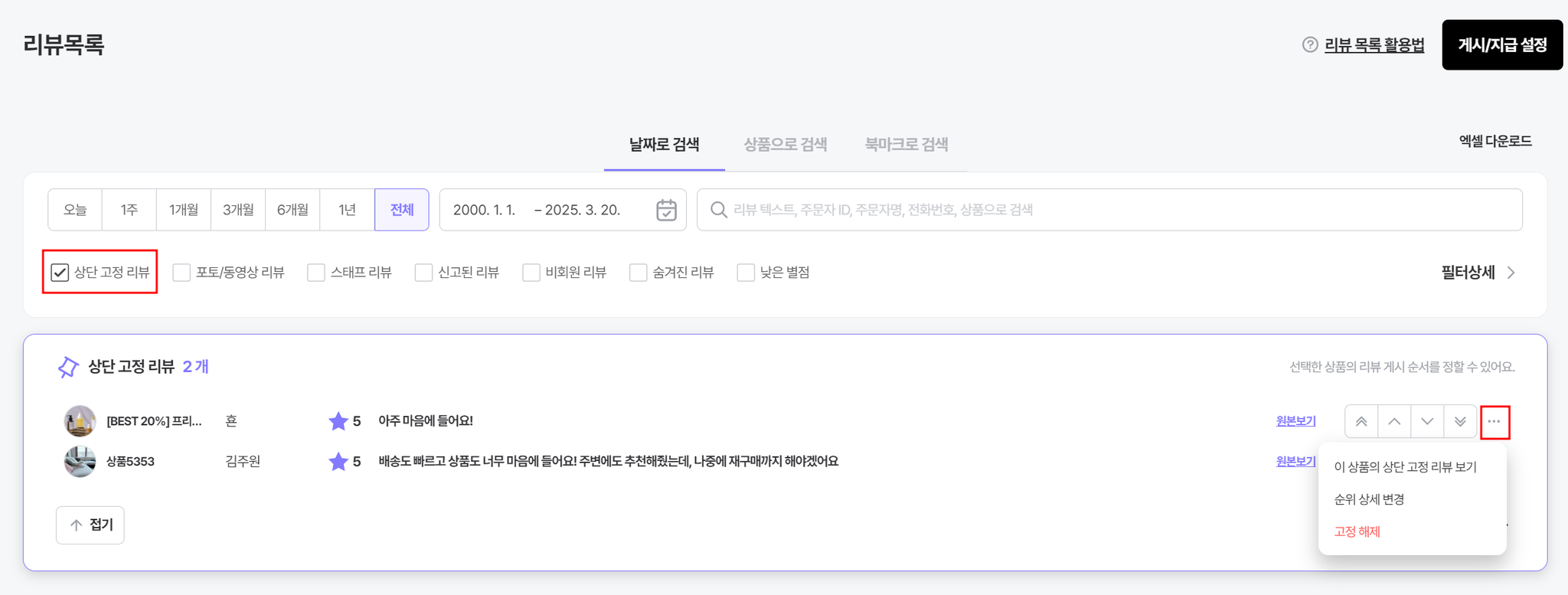
Task: Select the 전체 date range
Action: tap(402, 210)
